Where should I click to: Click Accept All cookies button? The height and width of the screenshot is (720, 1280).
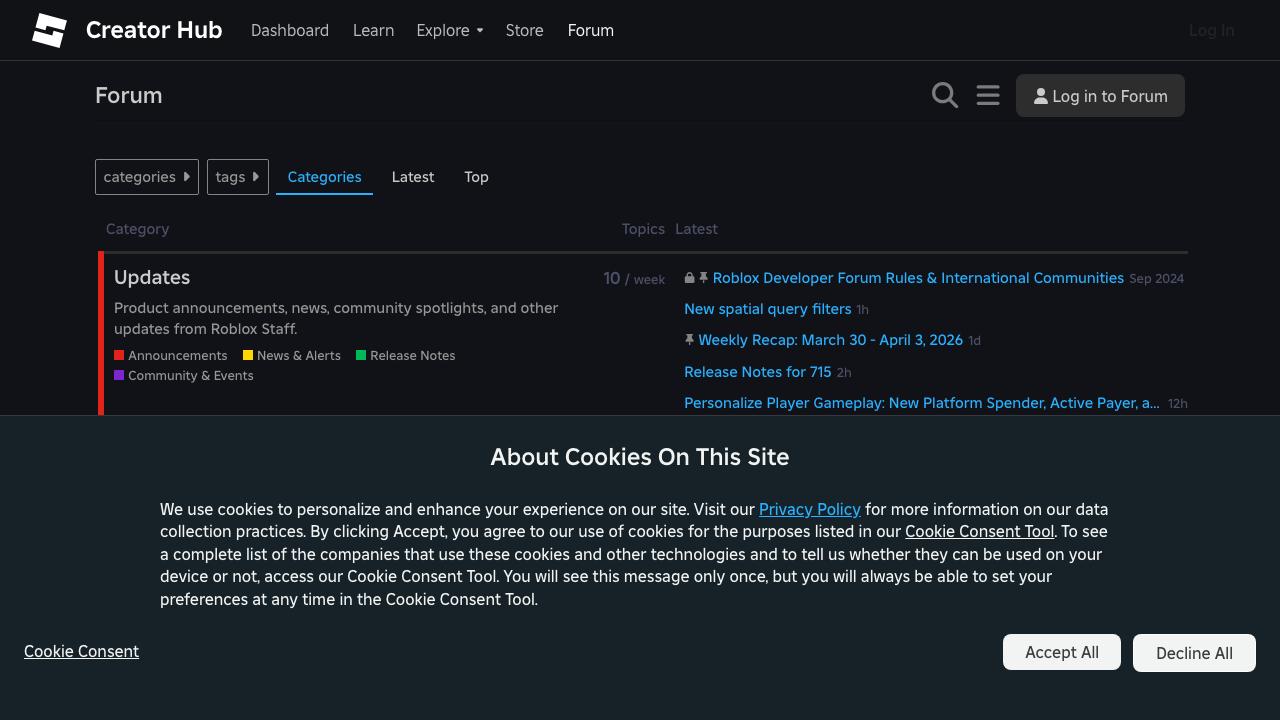coord(1061,652)
